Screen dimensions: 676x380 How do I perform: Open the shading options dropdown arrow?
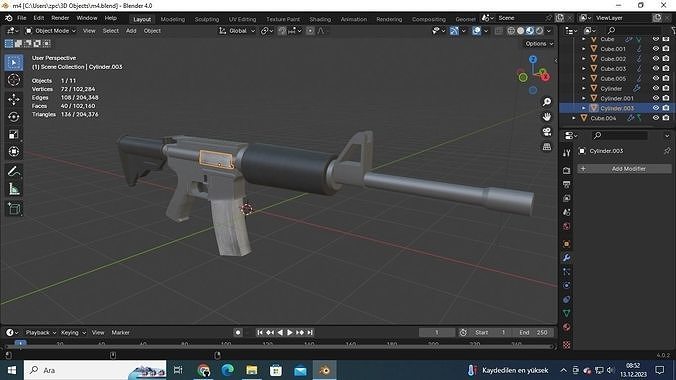point(549,31)
